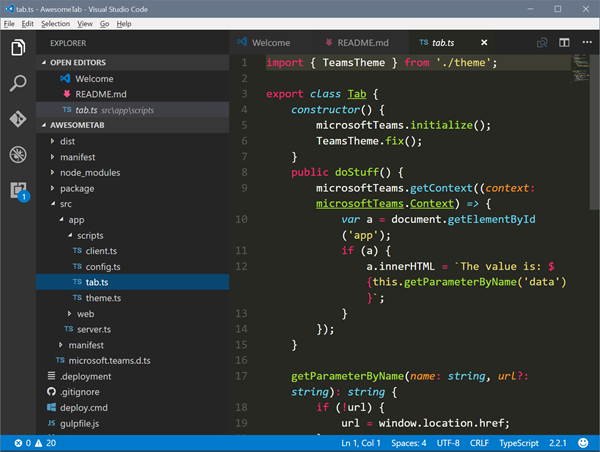Image resolution: width=600 pixels, height=452 pixels.
Task: Switch to the Welcome editor tab
Action: [x=271, y=42]
